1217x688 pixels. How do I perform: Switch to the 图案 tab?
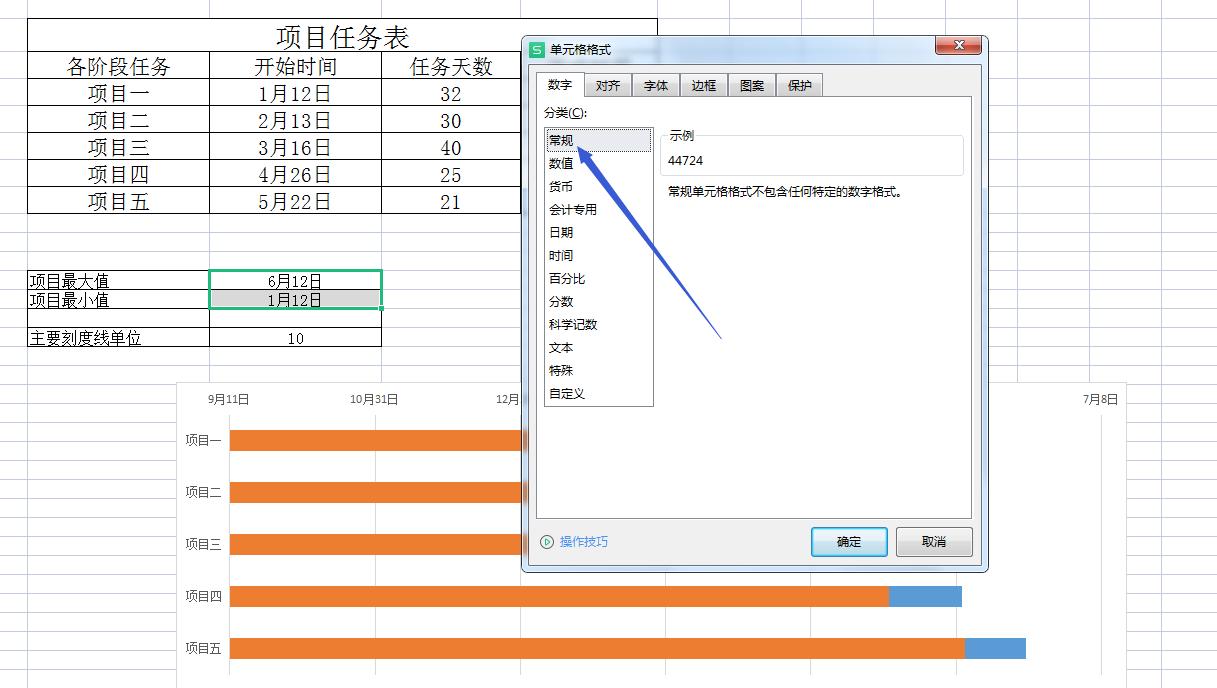(x=751, y=85)
